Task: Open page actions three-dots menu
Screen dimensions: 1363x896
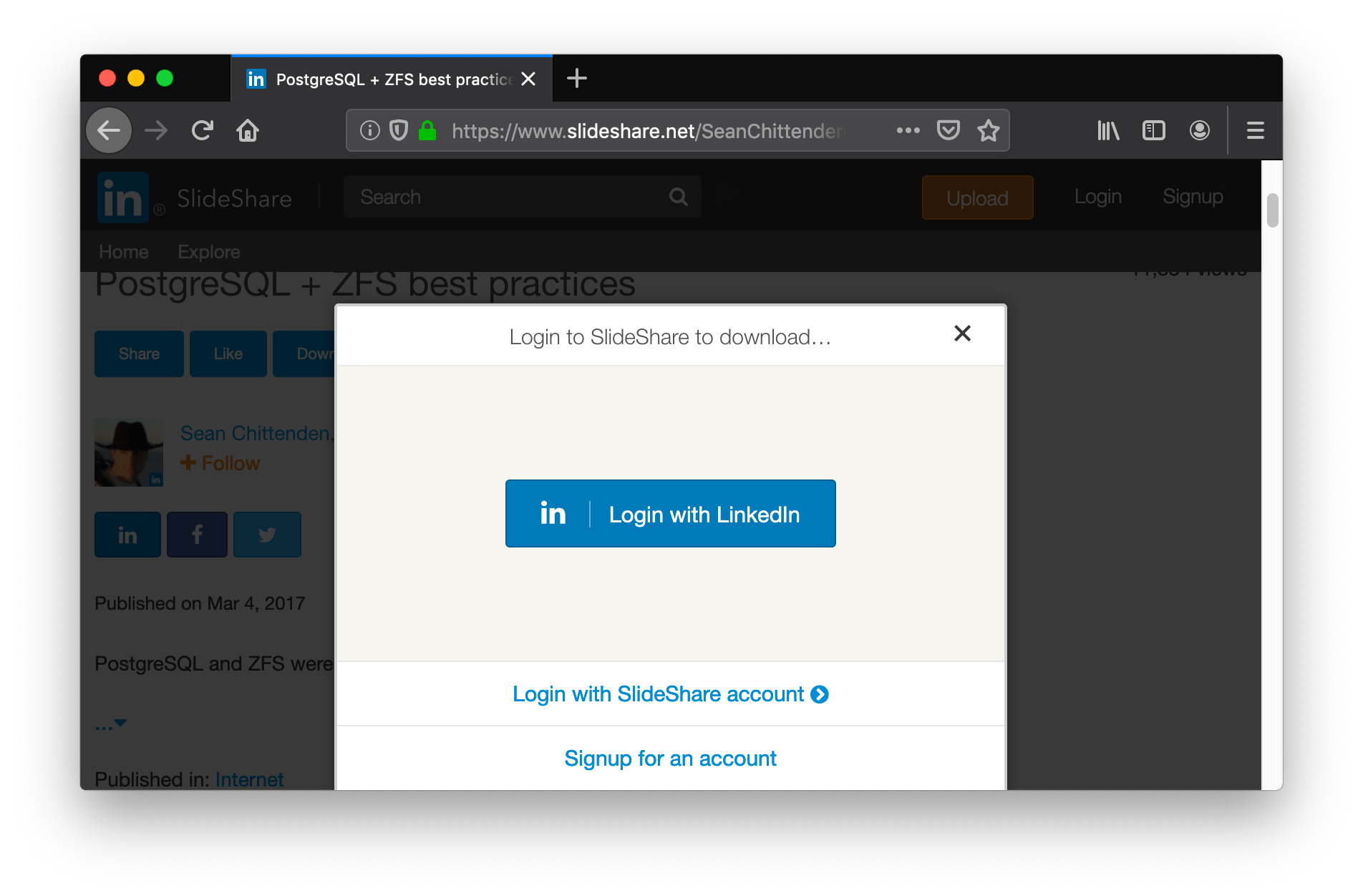Action: (x=908, y=130)
